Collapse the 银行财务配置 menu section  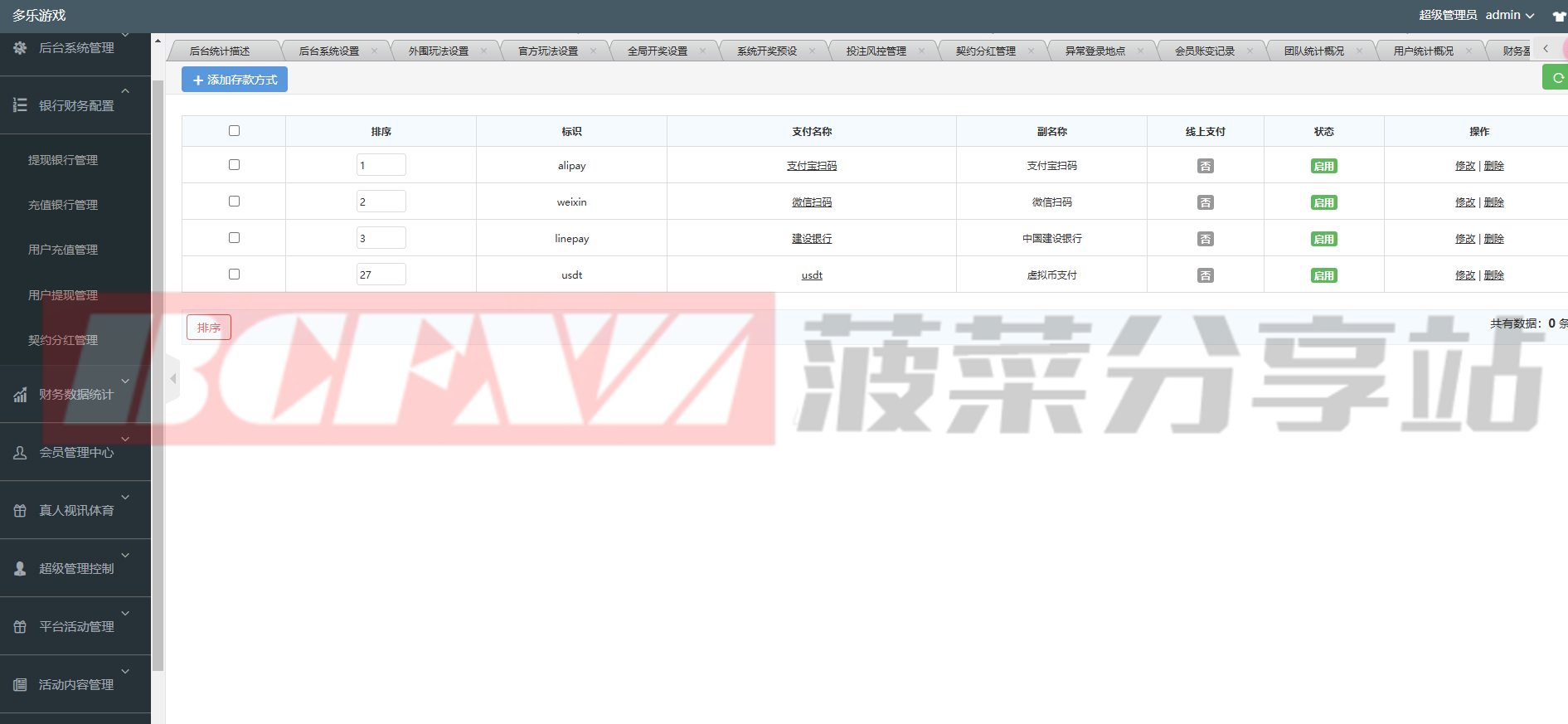[x=125, y=91]
